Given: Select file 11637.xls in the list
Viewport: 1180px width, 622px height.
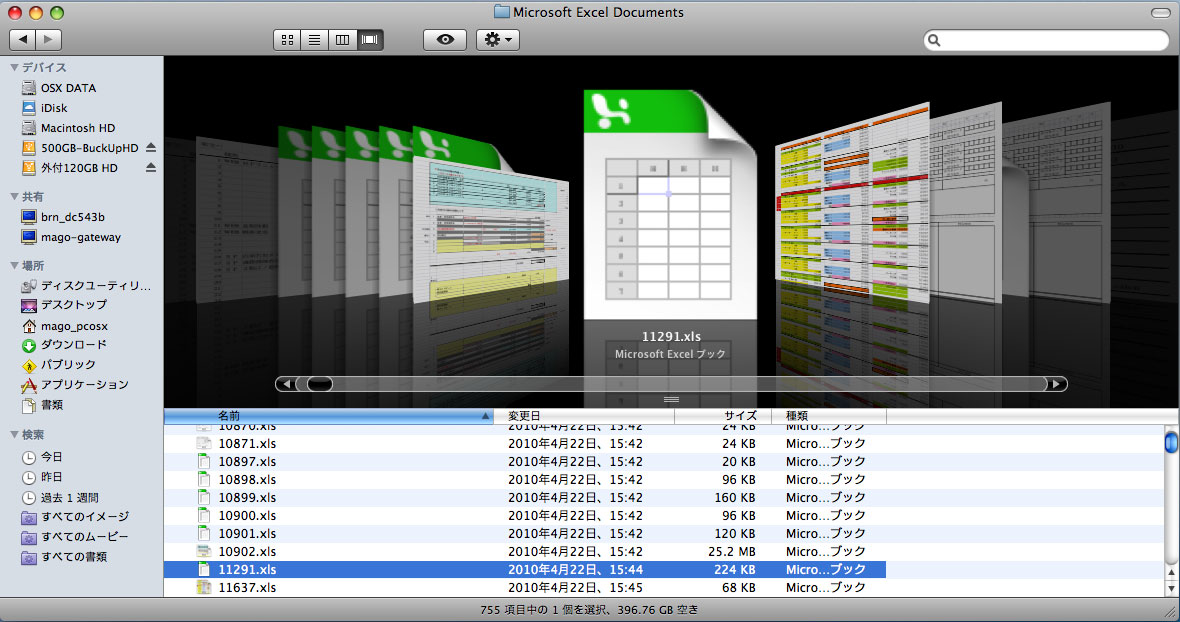Looking at the screenshot, I should point(525,588).
